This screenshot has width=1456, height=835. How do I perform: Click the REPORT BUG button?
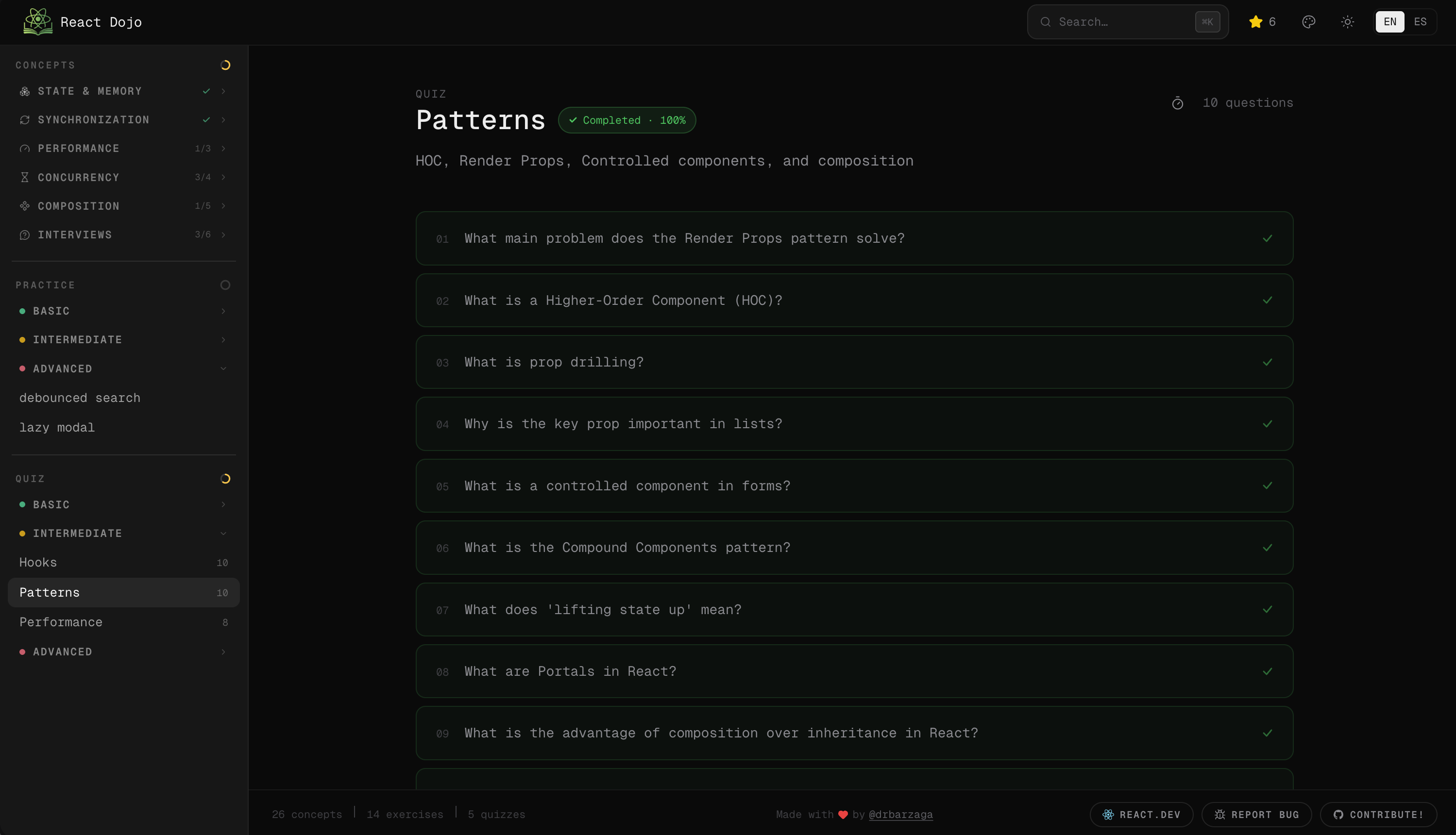coord(1256,814)
